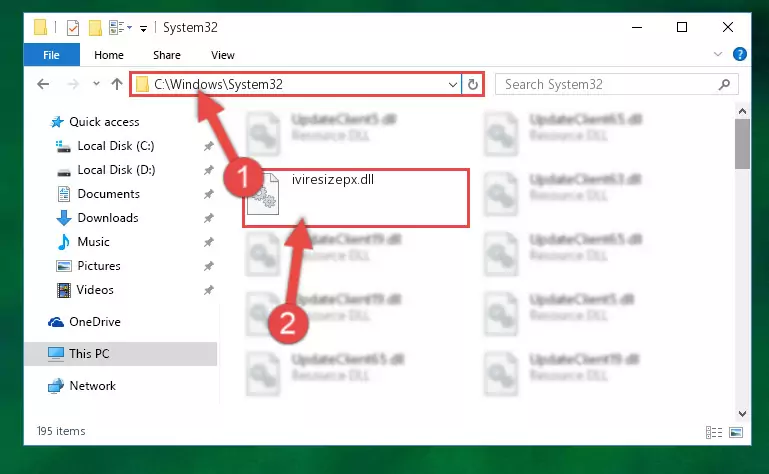Image resolution: width=769 pixels, height=474 pixels.
Task: Open the Downloads folder shortcut
Action: [x=108, y=218]
